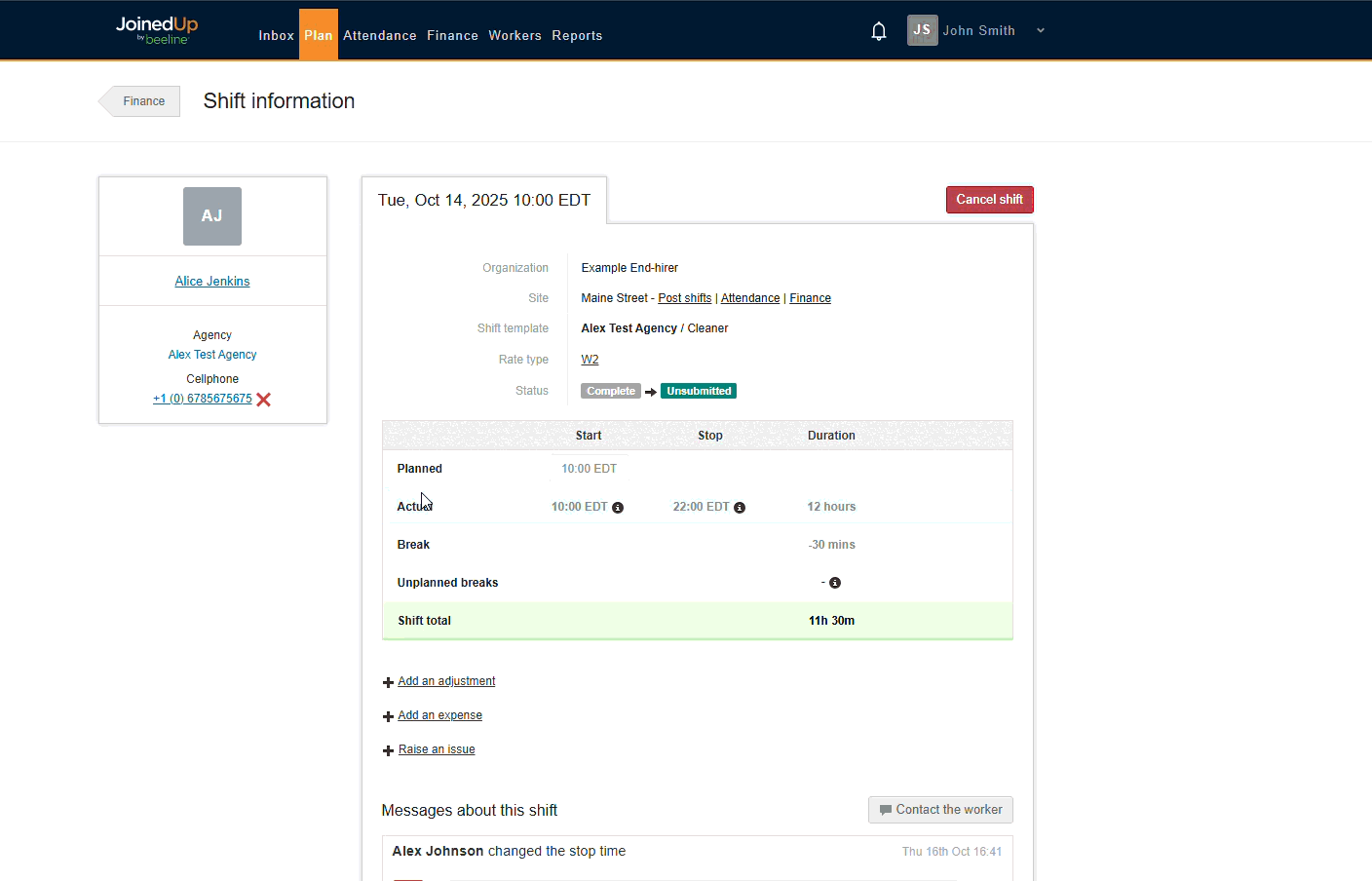Go to the Attendance menu
1372x881 pixels.
point(379,36)
